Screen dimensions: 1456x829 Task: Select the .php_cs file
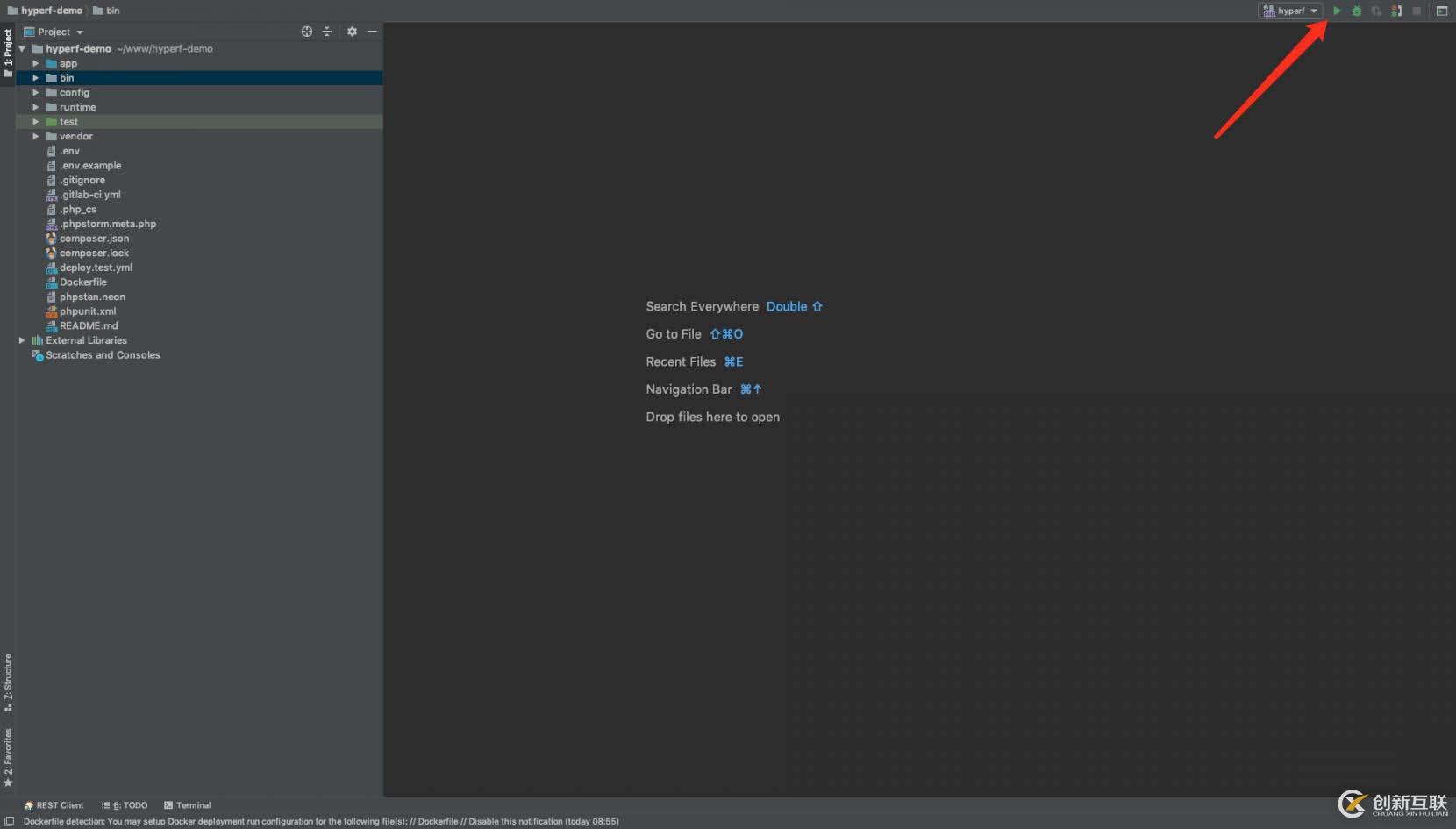tap(78, 210)
